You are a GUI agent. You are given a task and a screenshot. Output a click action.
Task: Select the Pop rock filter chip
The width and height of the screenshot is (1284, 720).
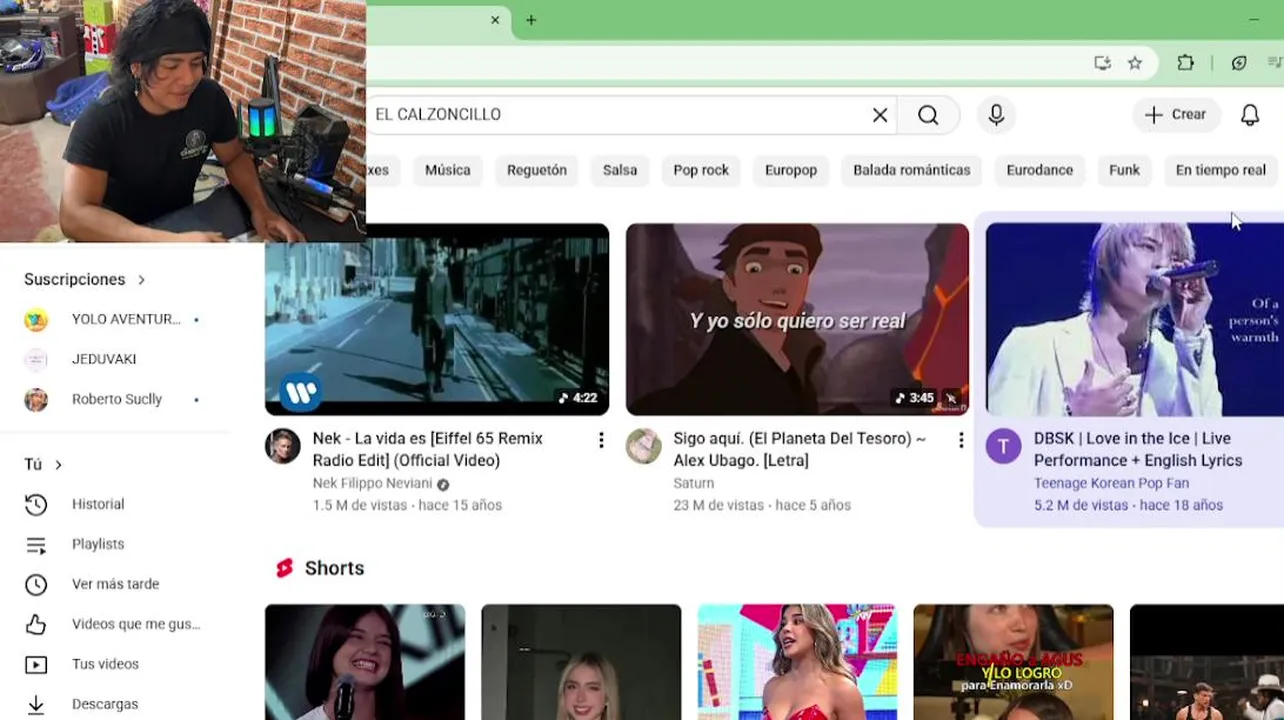point(701,170)
